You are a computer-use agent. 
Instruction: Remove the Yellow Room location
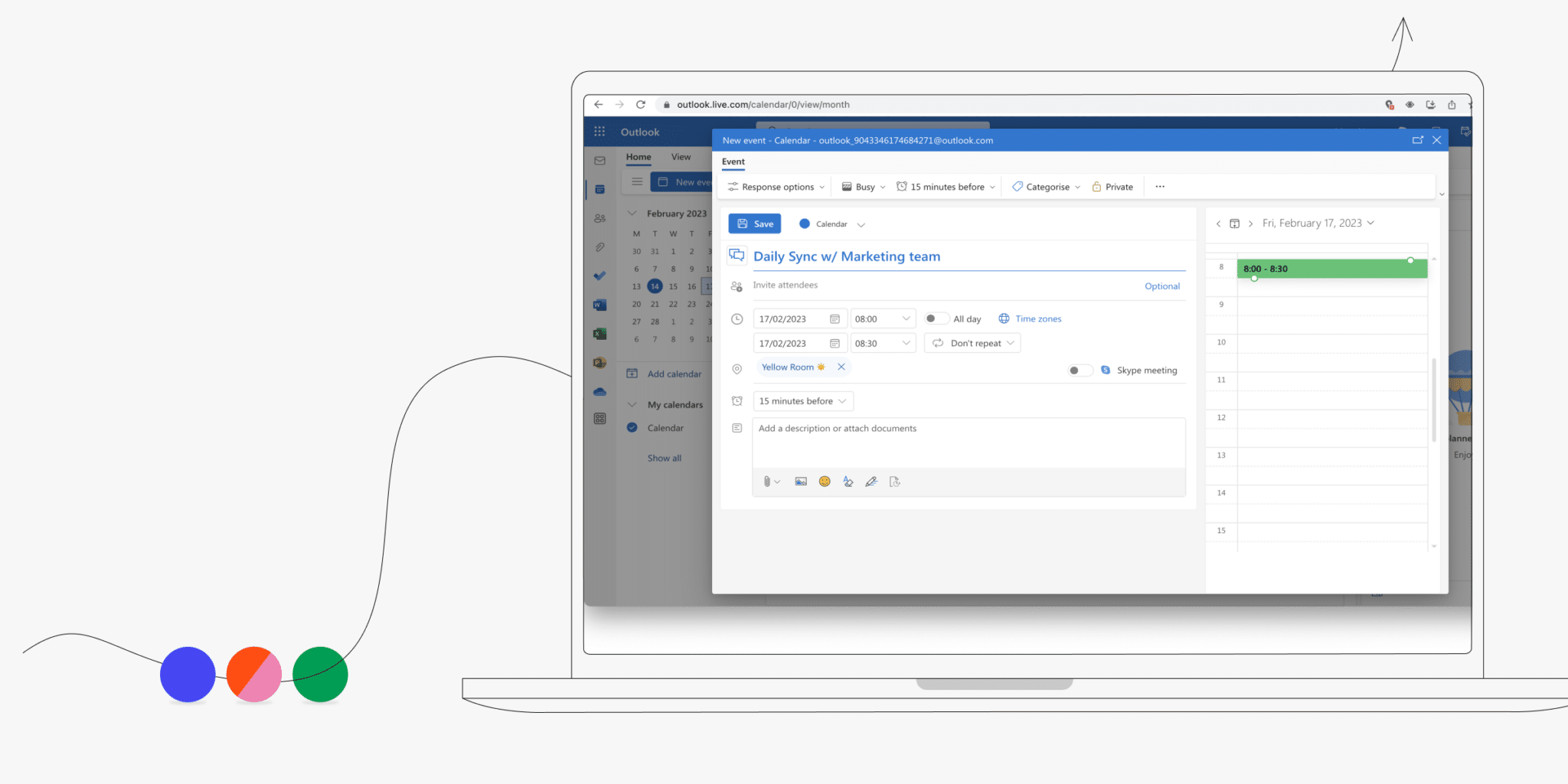(x=841, y=367)
